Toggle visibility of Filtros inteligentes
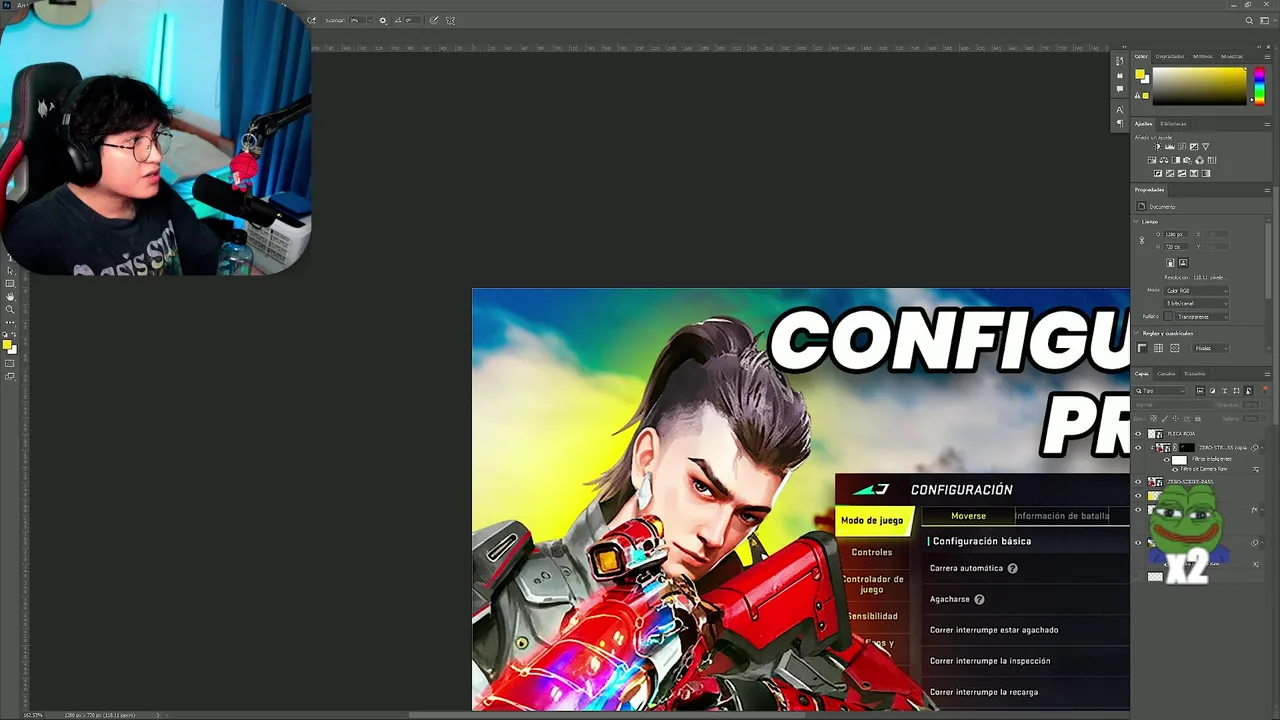The image size is (1280, 720). click(x=1167, y=460)
